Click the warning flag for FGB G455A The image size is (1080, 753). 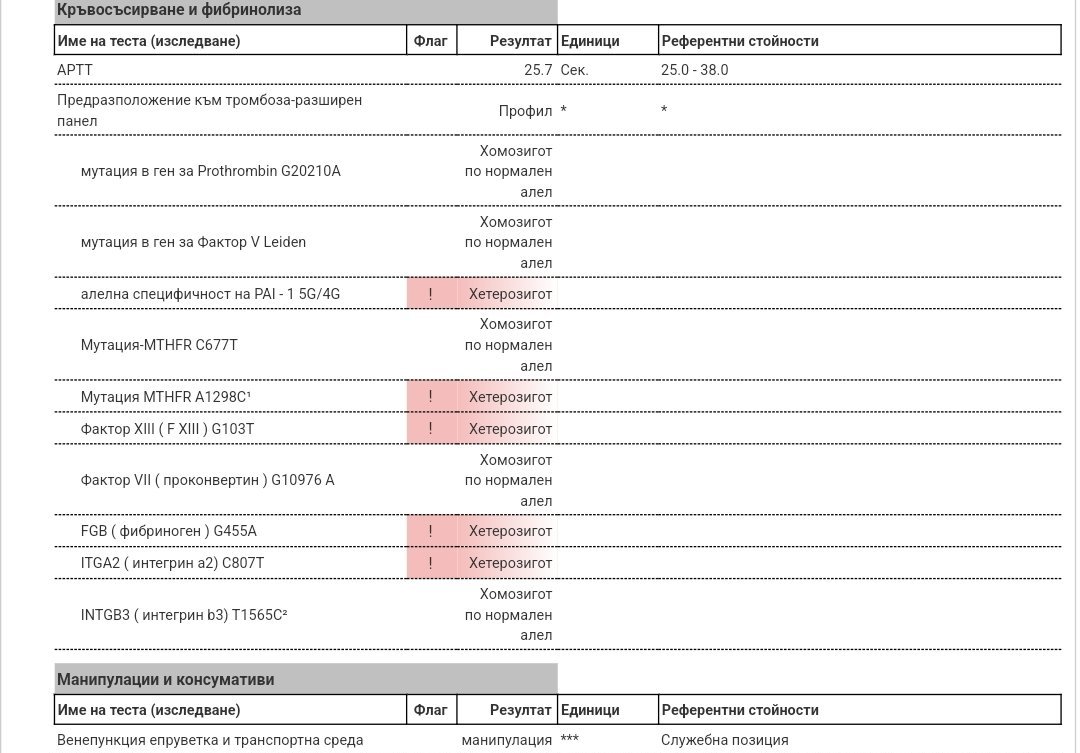[430, 531]
